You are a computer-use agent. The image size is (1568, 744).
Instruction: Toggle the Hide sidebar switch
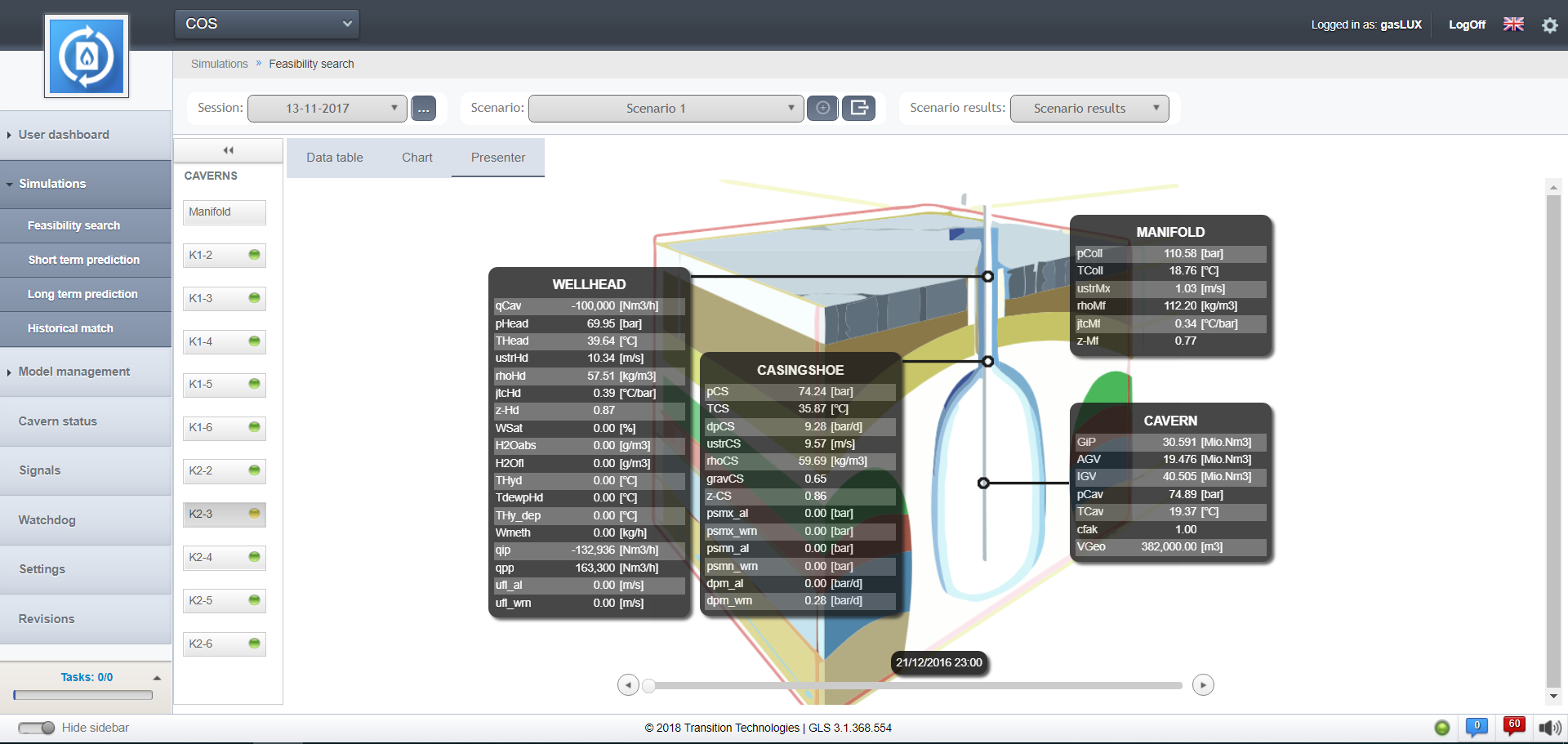36,728
